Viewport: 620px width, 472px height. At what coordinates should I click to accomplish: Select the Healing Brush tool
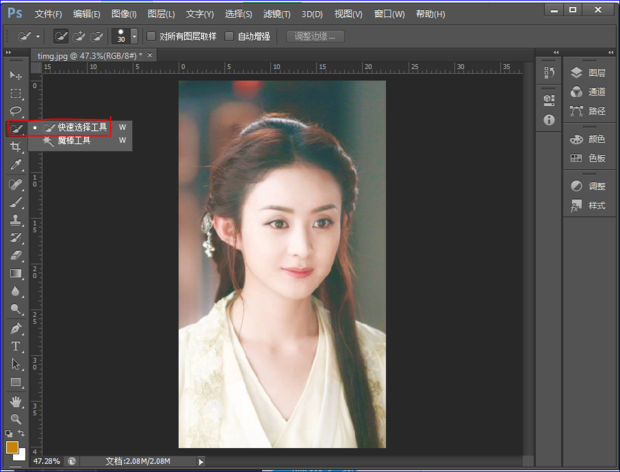tap(16, 185)
